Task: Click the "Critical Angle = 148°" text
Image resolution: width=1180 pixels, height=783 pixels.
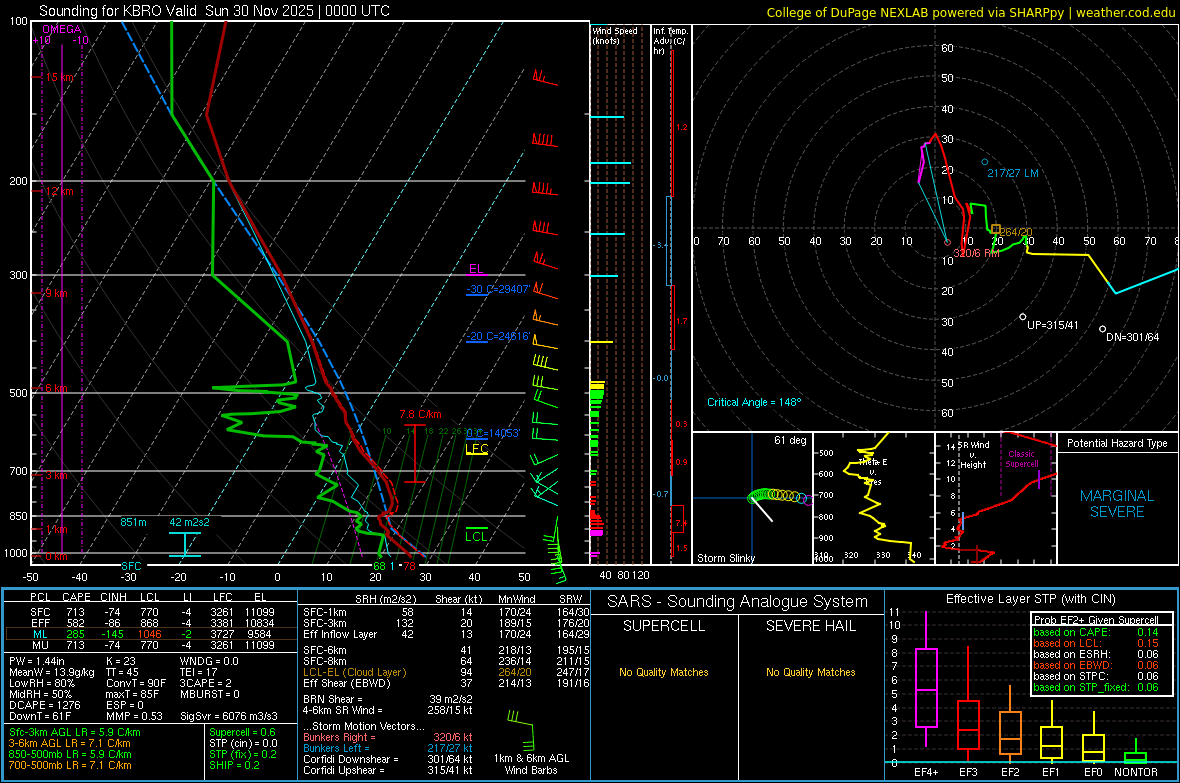Action: (x=754, y=402)
